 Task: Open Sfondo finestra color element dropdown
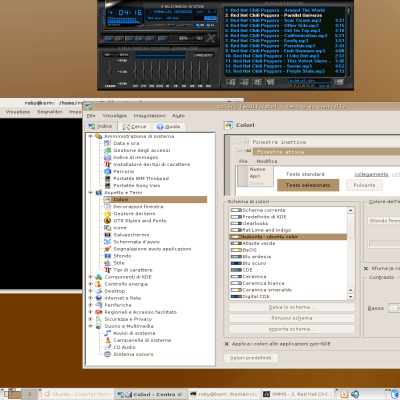point(384,221)
